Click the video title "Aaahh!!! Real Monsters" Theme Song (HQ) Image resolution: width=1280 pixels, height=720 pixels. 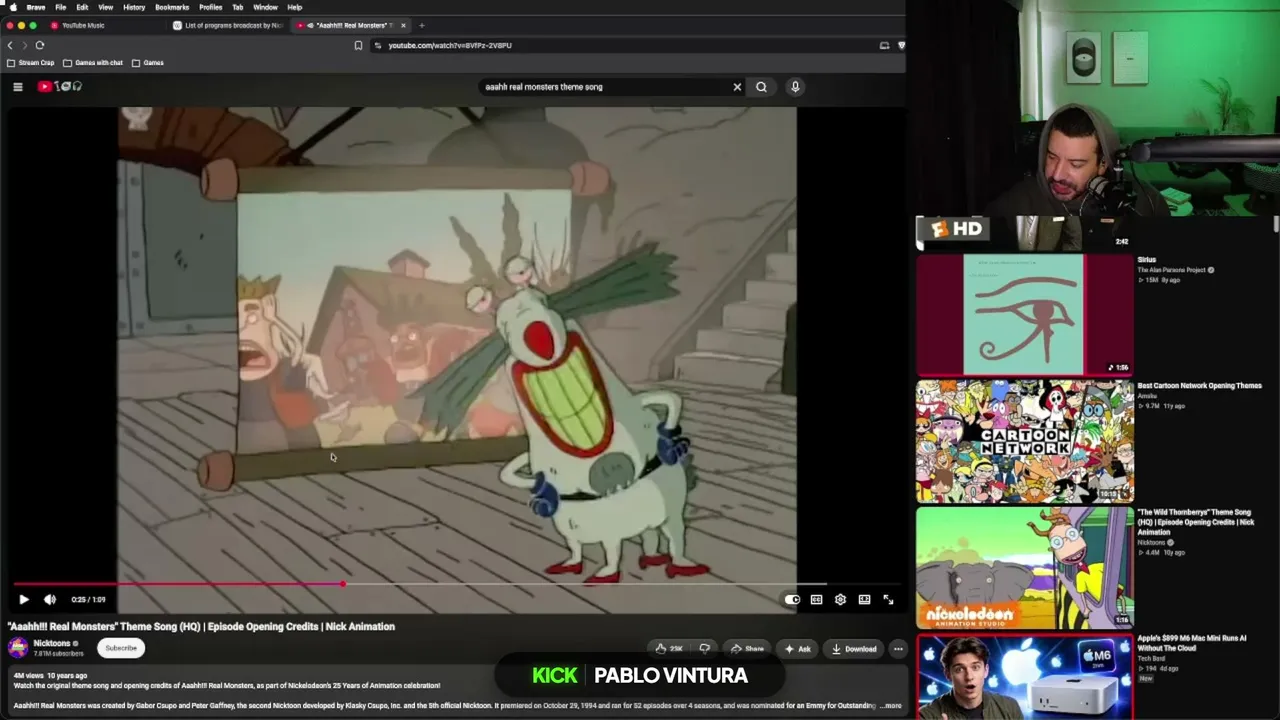point(202,627)
